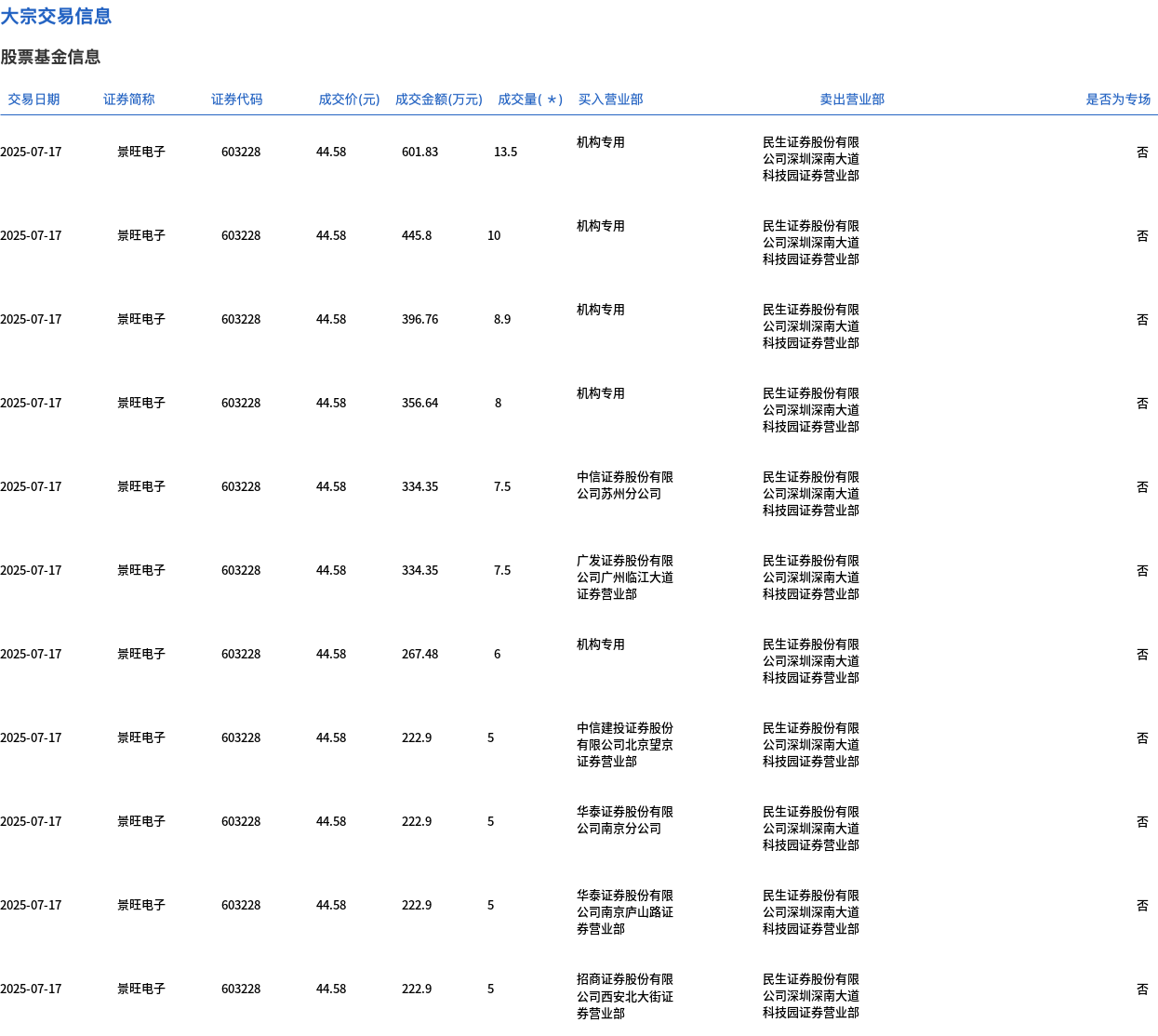Screen dimensions: 1158x1036
Task: Click the 是否为专场 column header
Action: 1118,100
